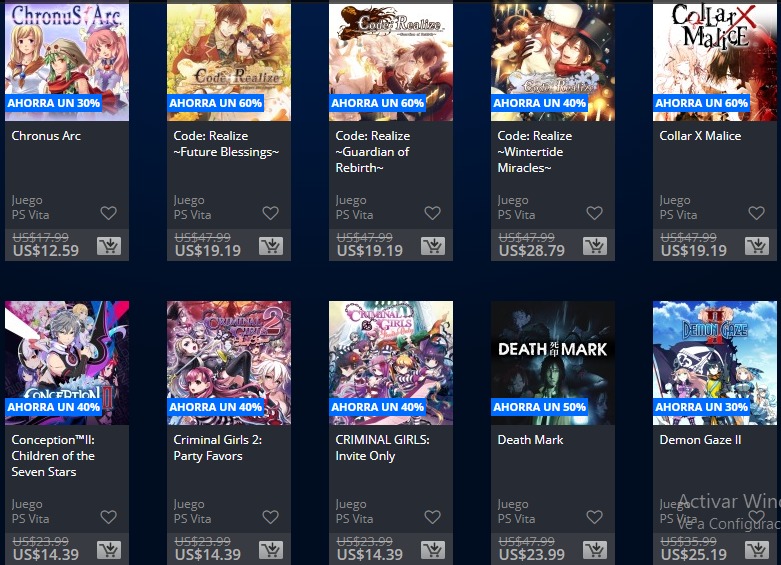
Task: Open the Chronus Arc cover art
Action: point(67,60)
